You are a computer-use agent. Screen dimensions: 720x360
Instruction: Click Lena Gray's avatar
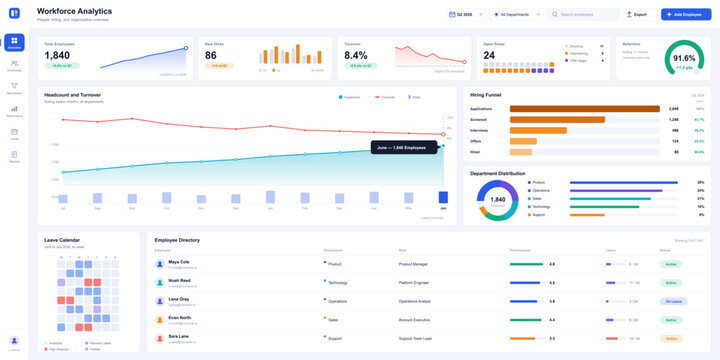tap(159, 301)
